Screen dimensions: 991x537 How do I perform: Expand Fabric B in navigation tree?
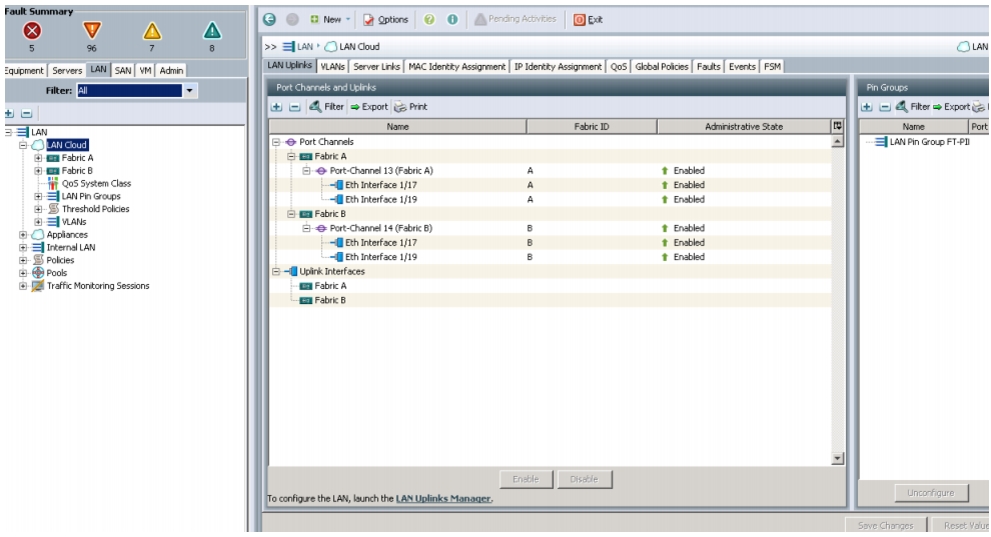[38, 171]
